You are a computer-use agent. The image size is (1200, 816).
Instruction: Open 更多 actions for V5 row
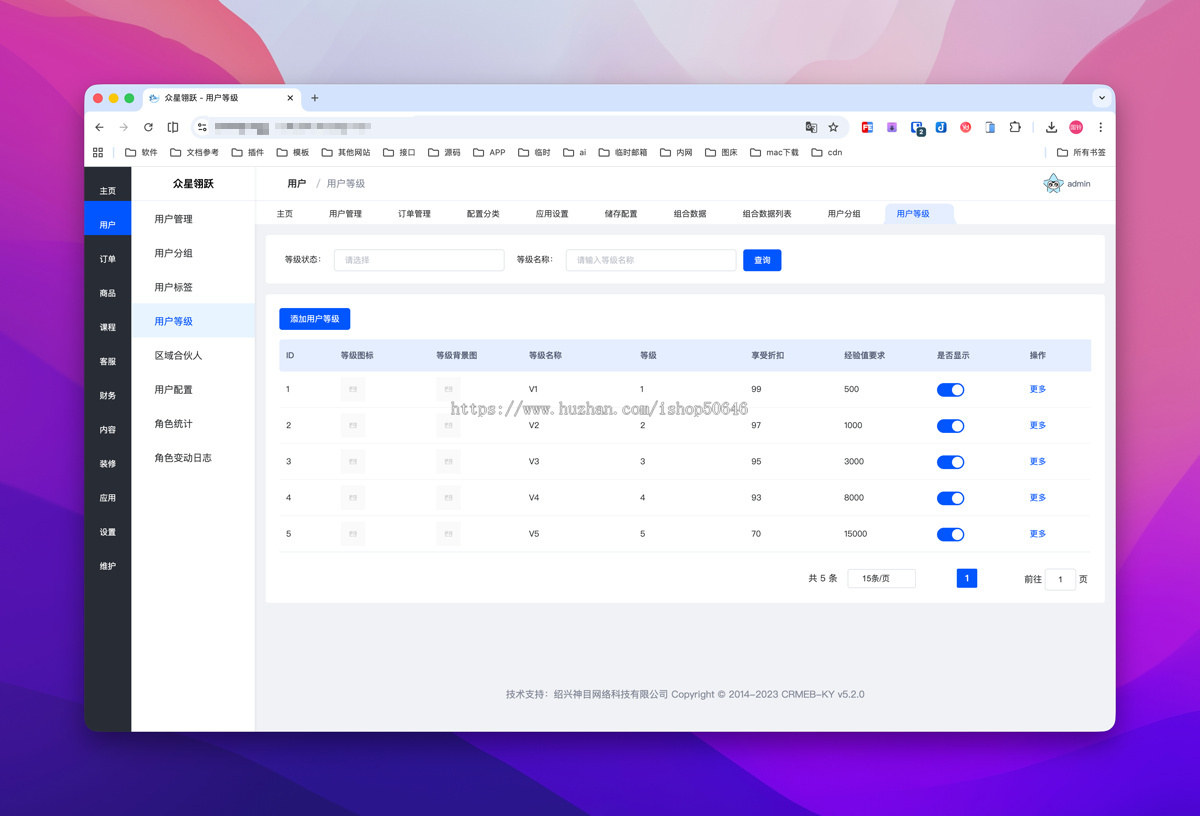(1038, 534)
